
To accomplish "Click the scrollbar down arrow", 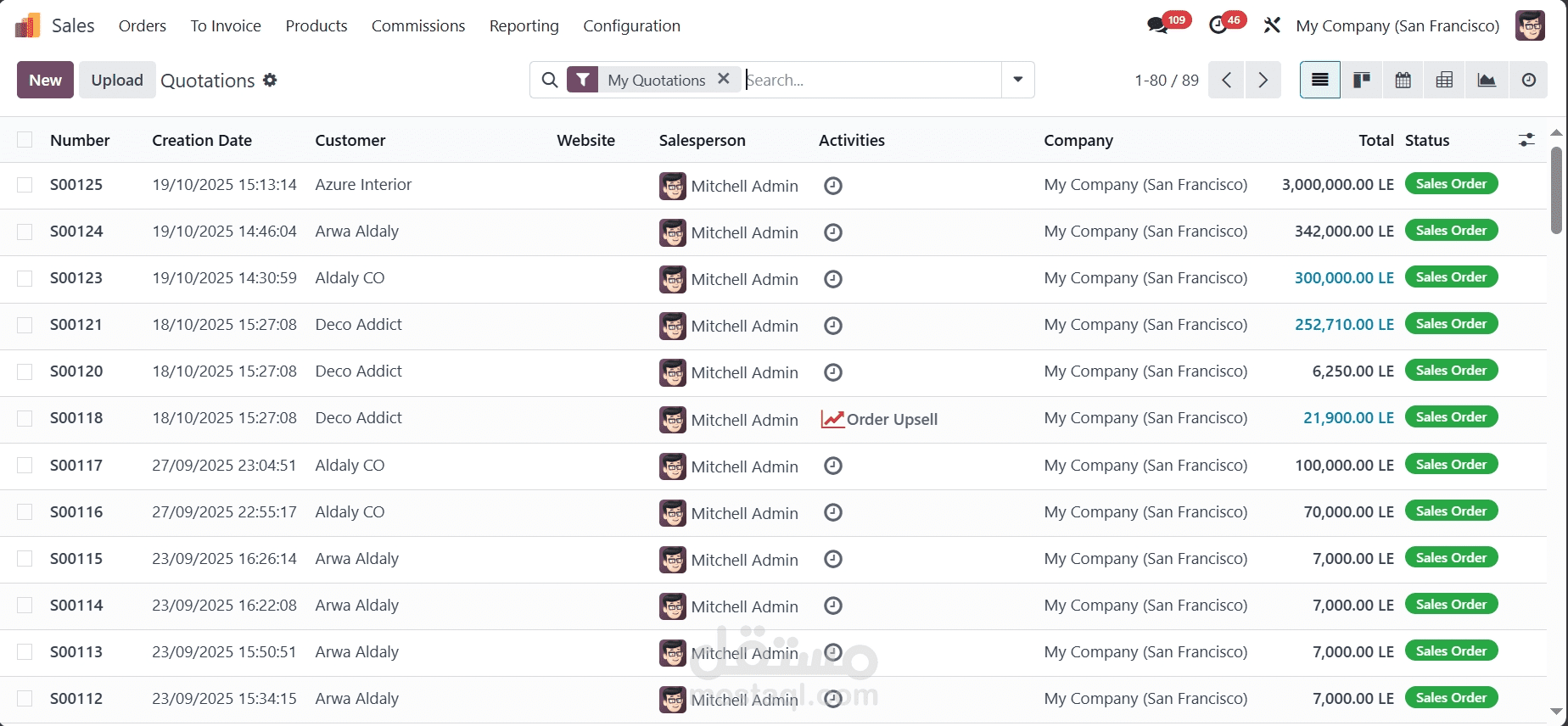I will click(x=1556, y=712).
